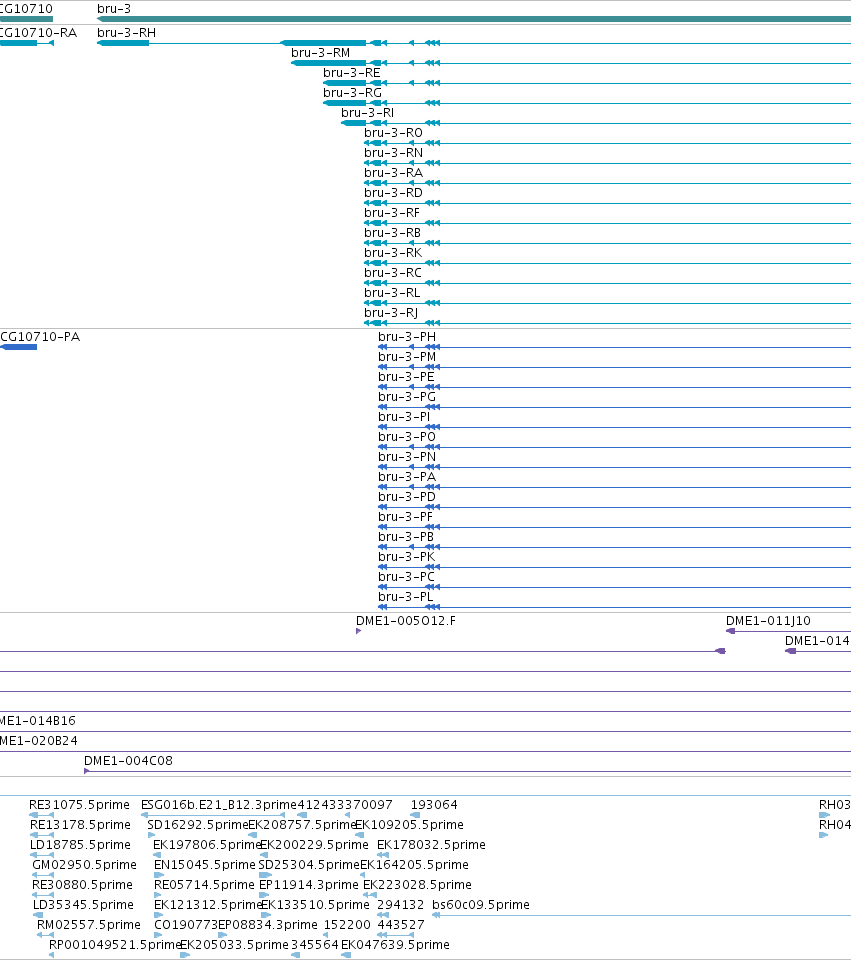The width and height of the screenshot is (851, 960).
Task: Click protein label bru-3-PL
Action: tap(405, 597)
